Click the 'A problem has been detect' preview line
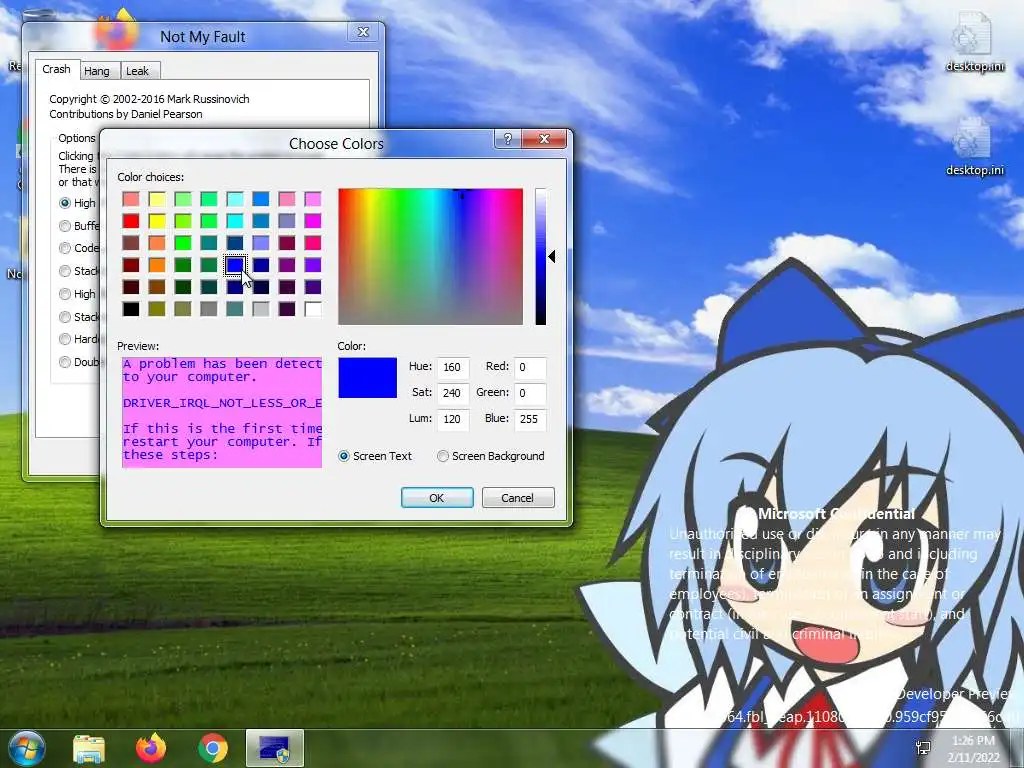Viewport: 1024px width, 768px height. [222, 364]
